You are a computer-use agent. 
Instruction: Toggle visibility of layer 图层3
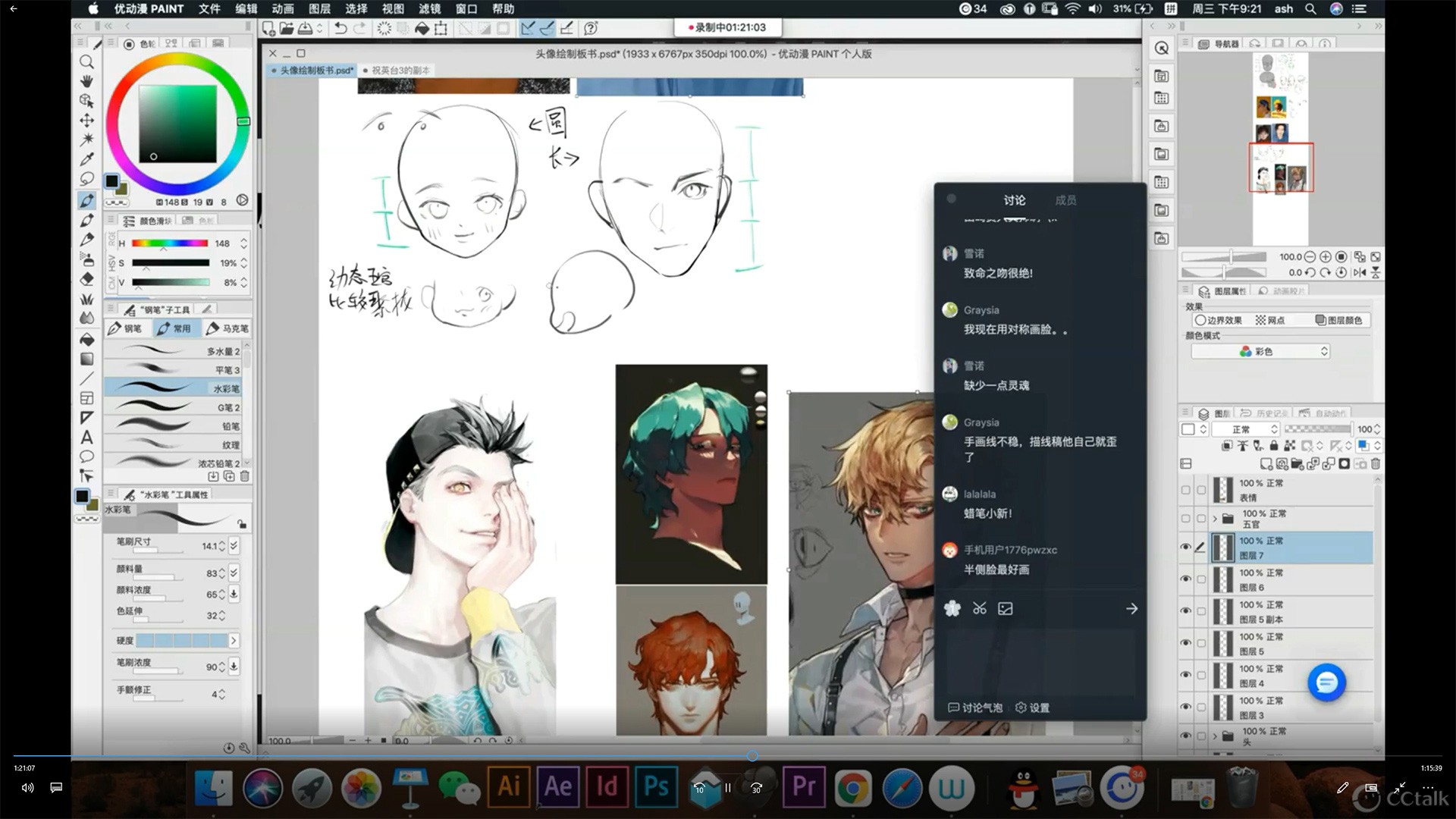1187,706
